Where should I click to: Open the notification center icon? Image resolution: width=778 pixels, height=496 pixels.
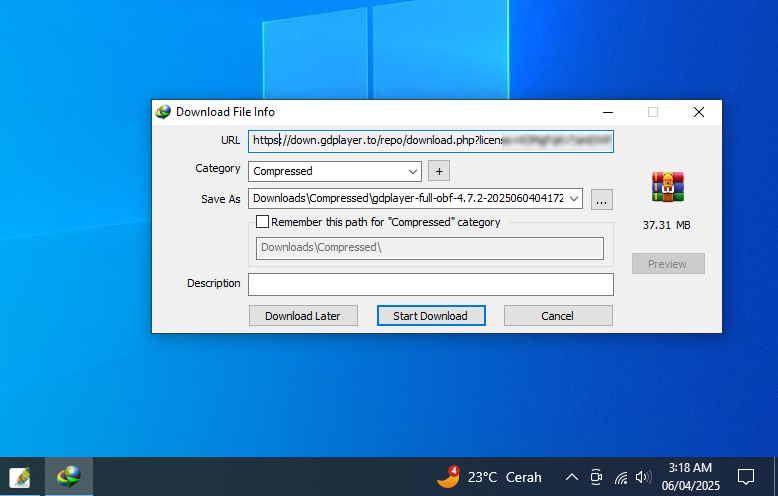745,477
